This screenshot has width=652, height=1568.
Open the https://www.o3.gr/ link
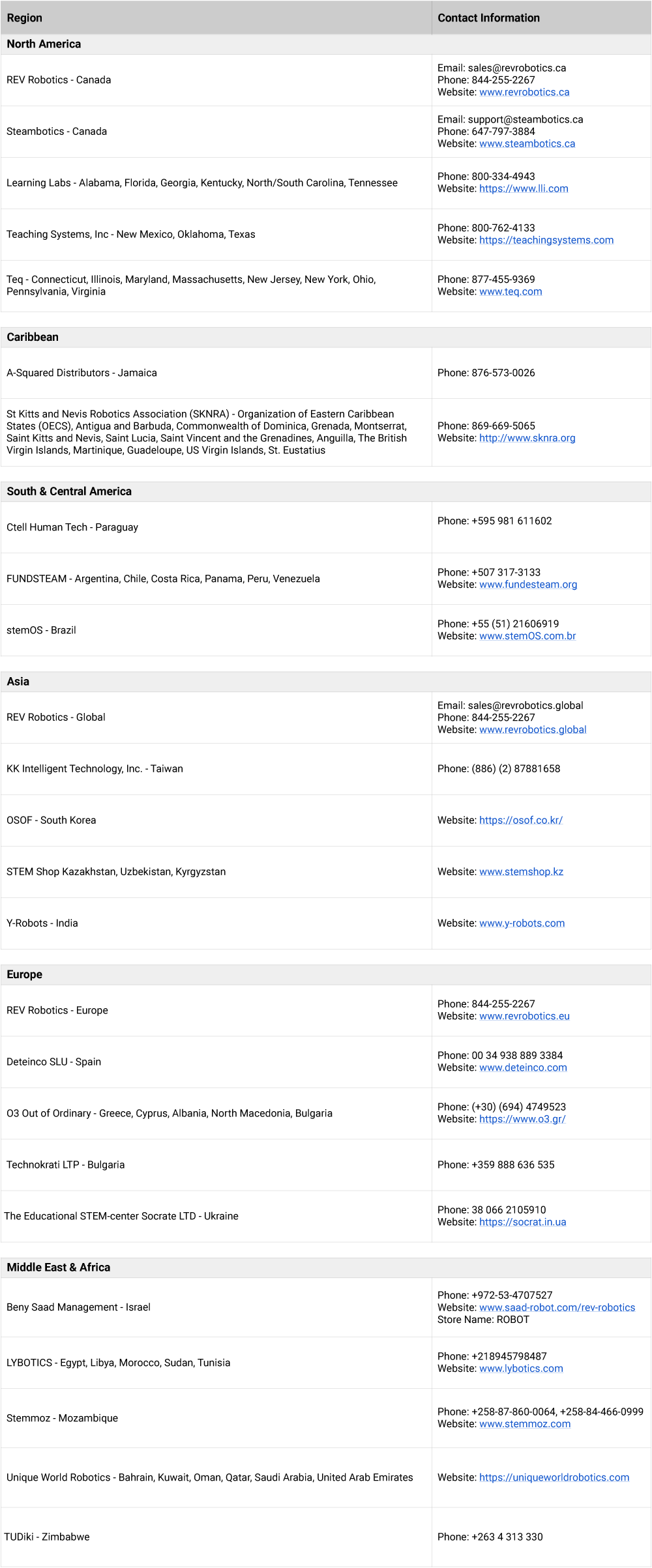(522, 1119)
